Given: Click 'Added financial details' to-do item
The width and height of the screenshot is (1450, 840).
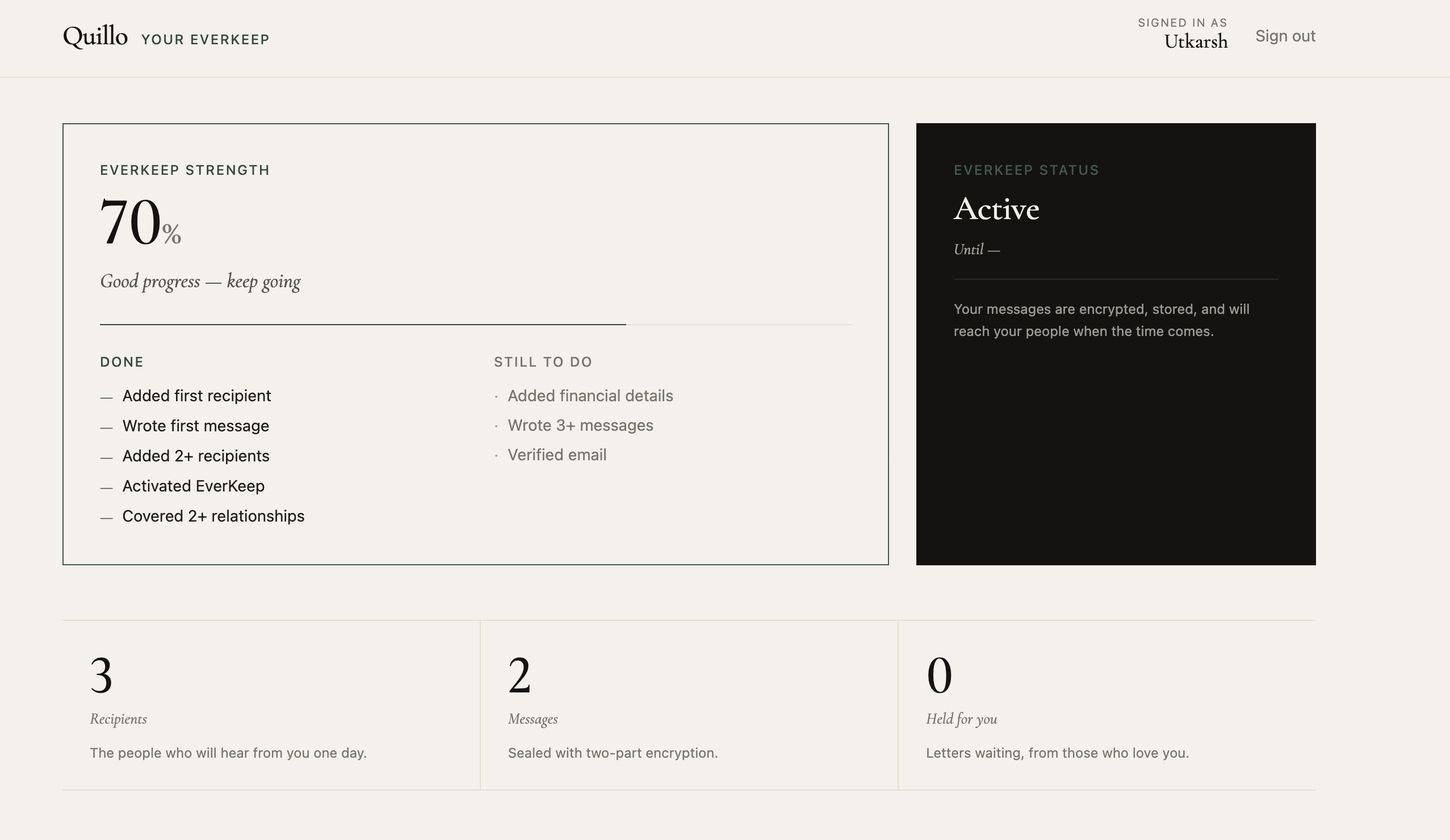Looking at the screenshot, I should (x=590, y=396).
